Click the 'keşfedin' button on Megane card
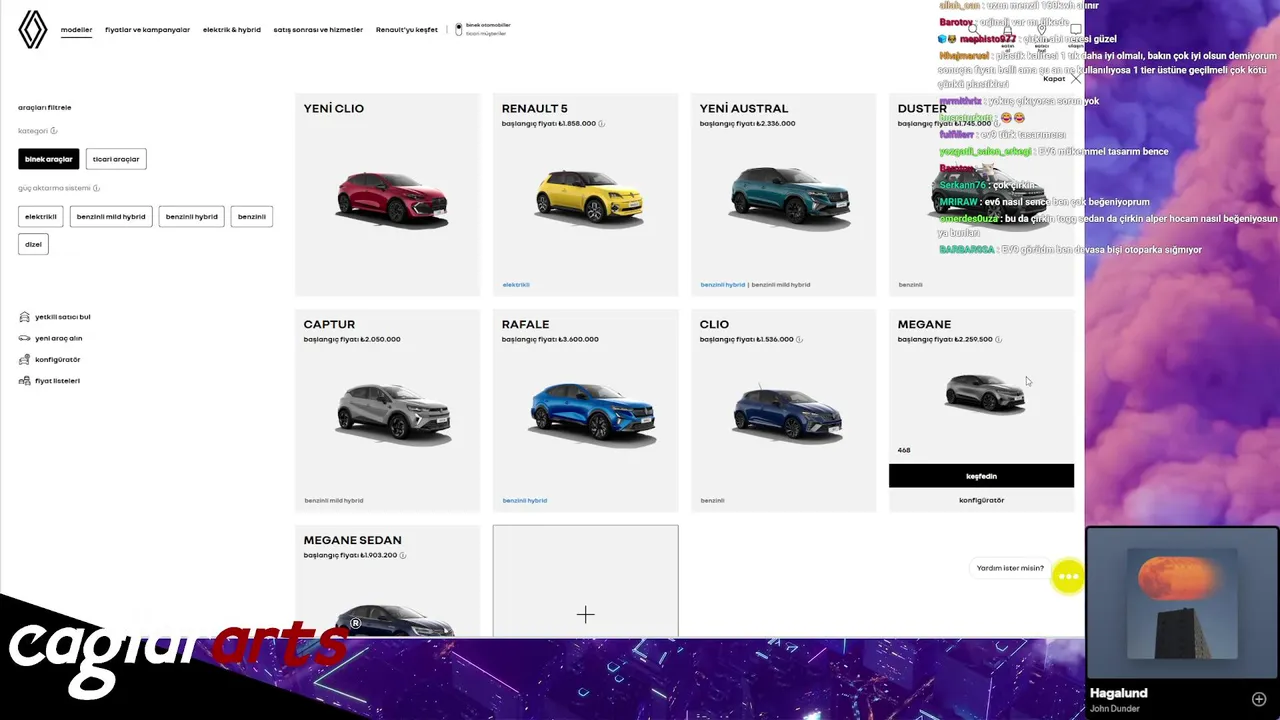Screen dimensions: 1280x720 pos(981,476)
